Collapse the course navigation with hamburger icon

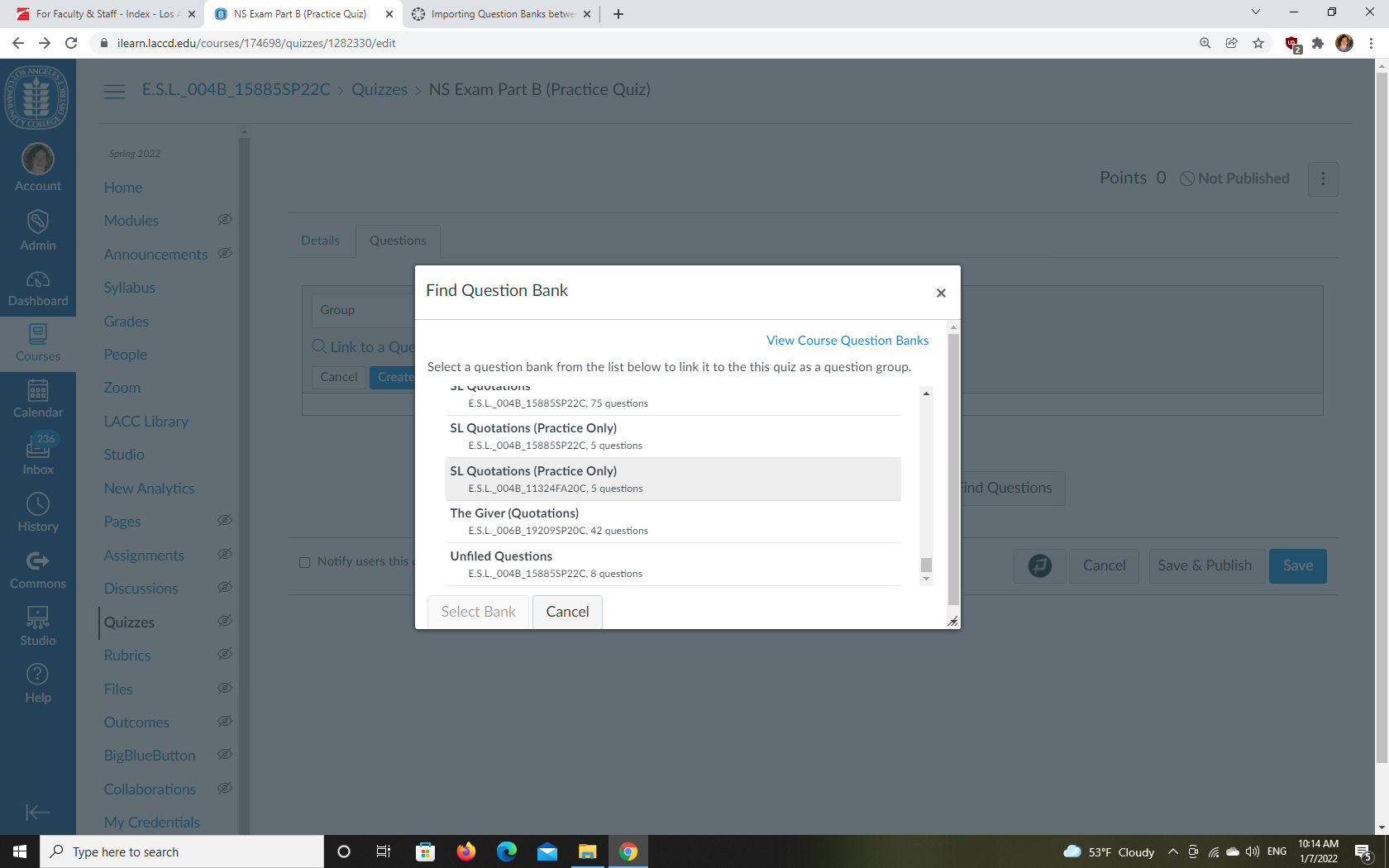(x=114, y=91)
